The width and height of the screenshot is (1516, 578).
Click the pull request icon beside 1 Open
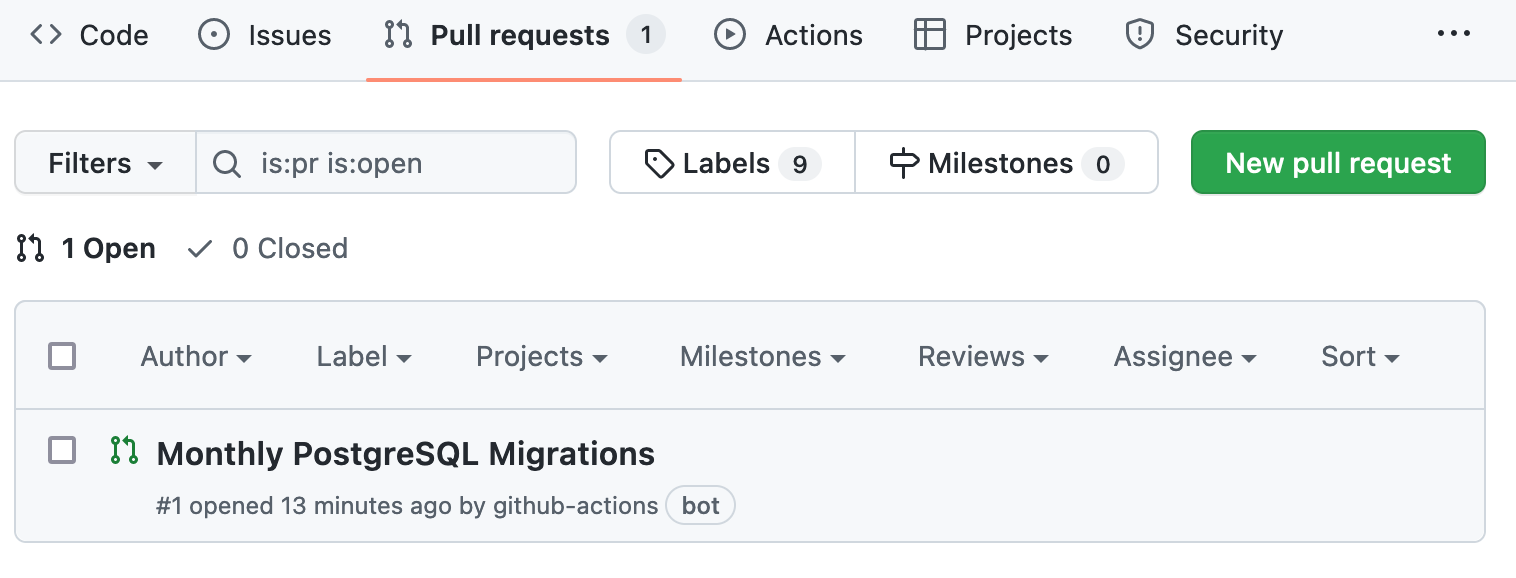click(x=30, y=248)
